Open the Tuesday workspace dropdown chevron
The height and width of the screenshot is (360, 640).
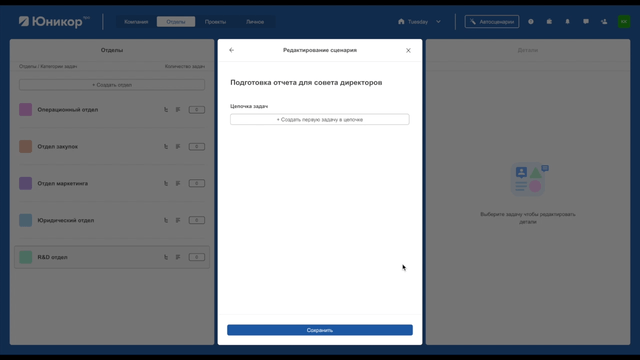(x=438, y=22)
